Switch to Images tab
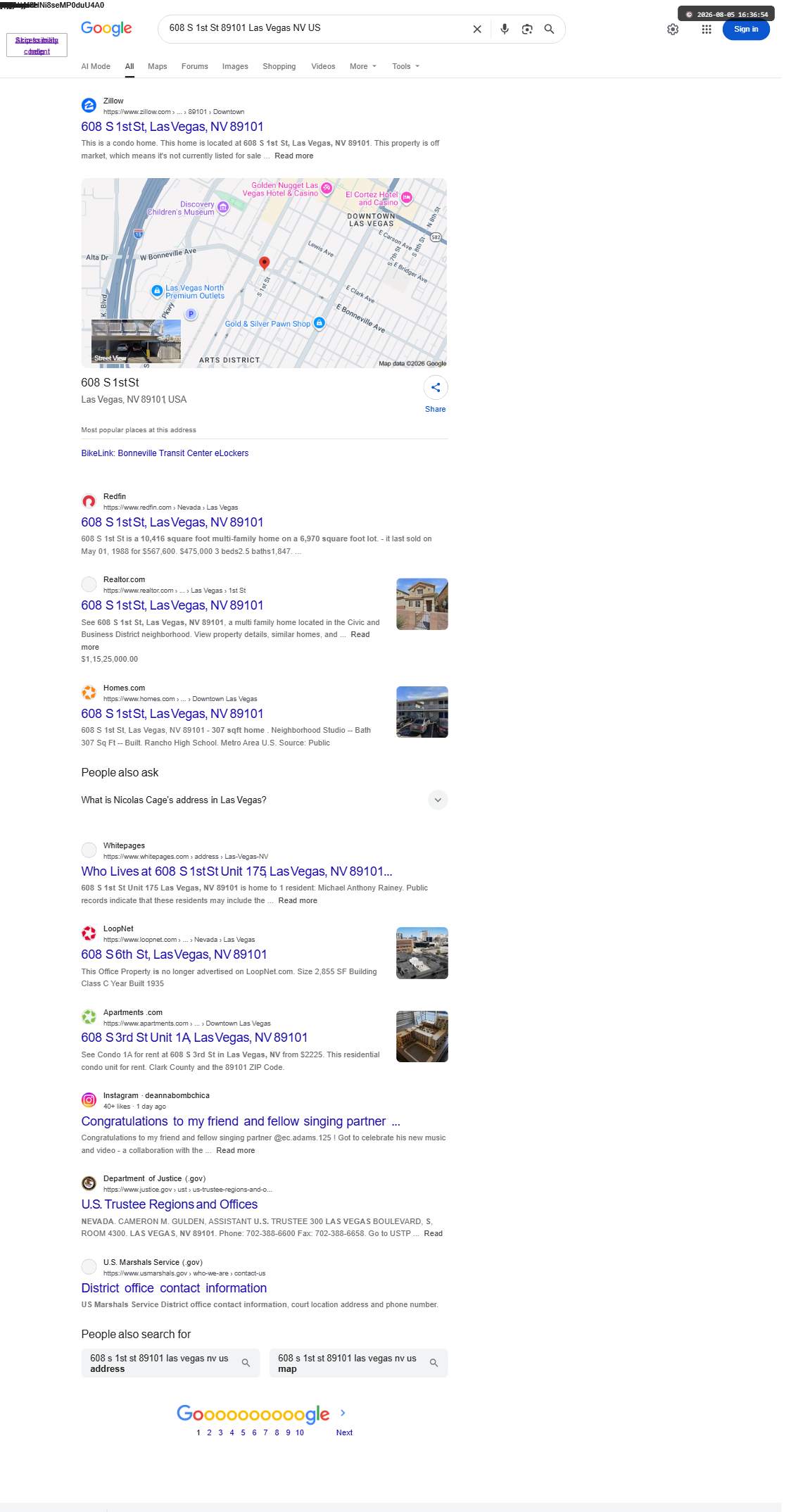791x1512 pixels. pos(235,66)
